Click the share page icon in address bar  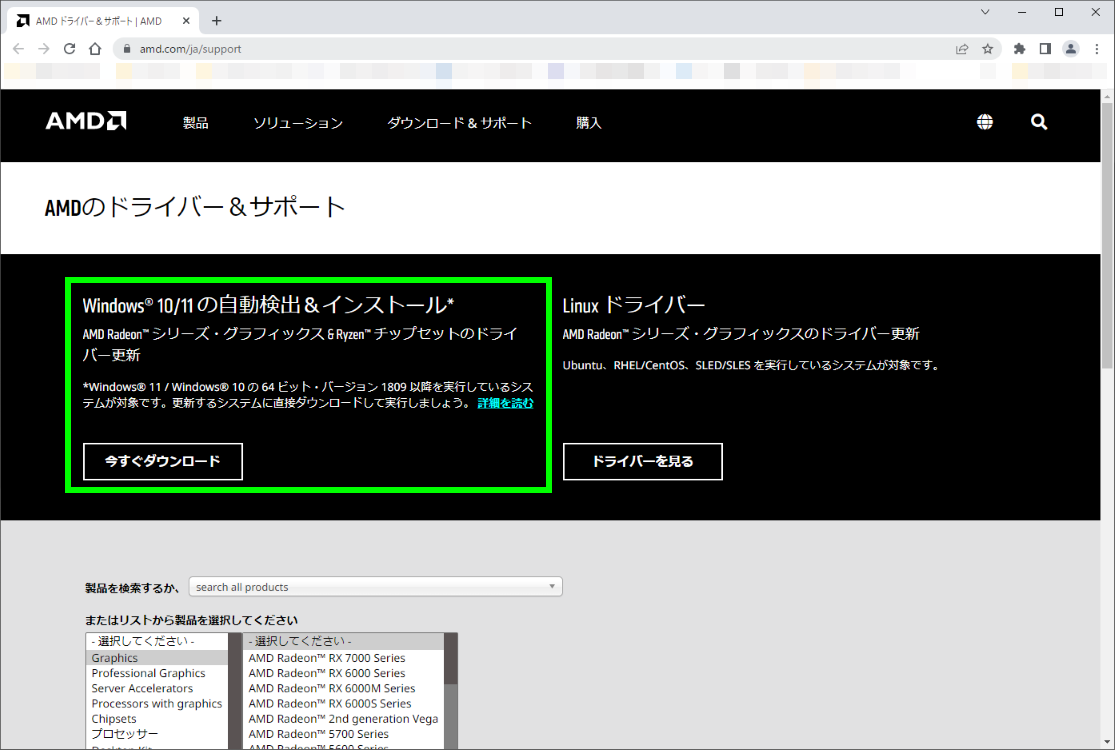pos(962,49)
